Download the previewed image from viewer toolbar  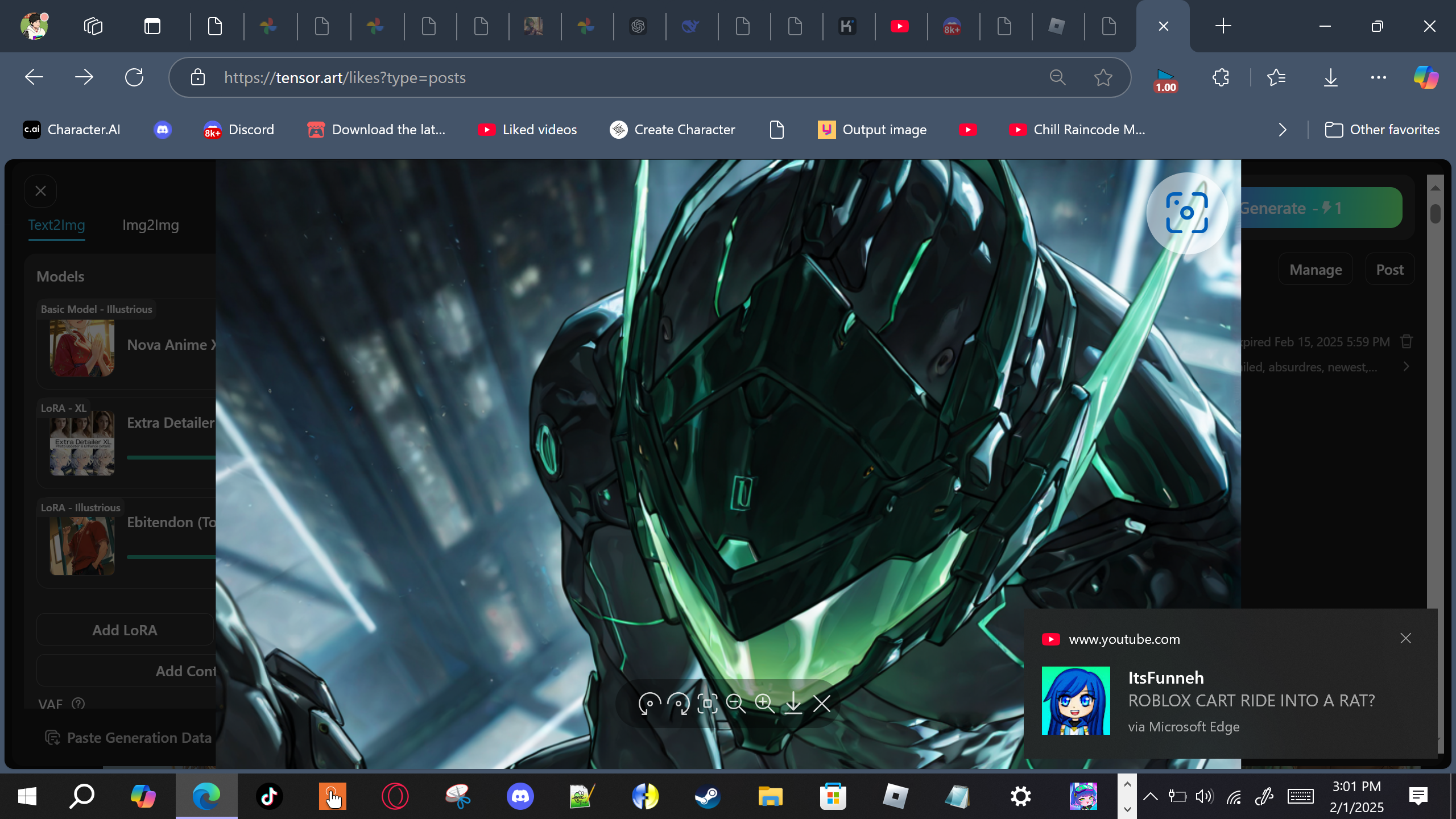(793, 704)
